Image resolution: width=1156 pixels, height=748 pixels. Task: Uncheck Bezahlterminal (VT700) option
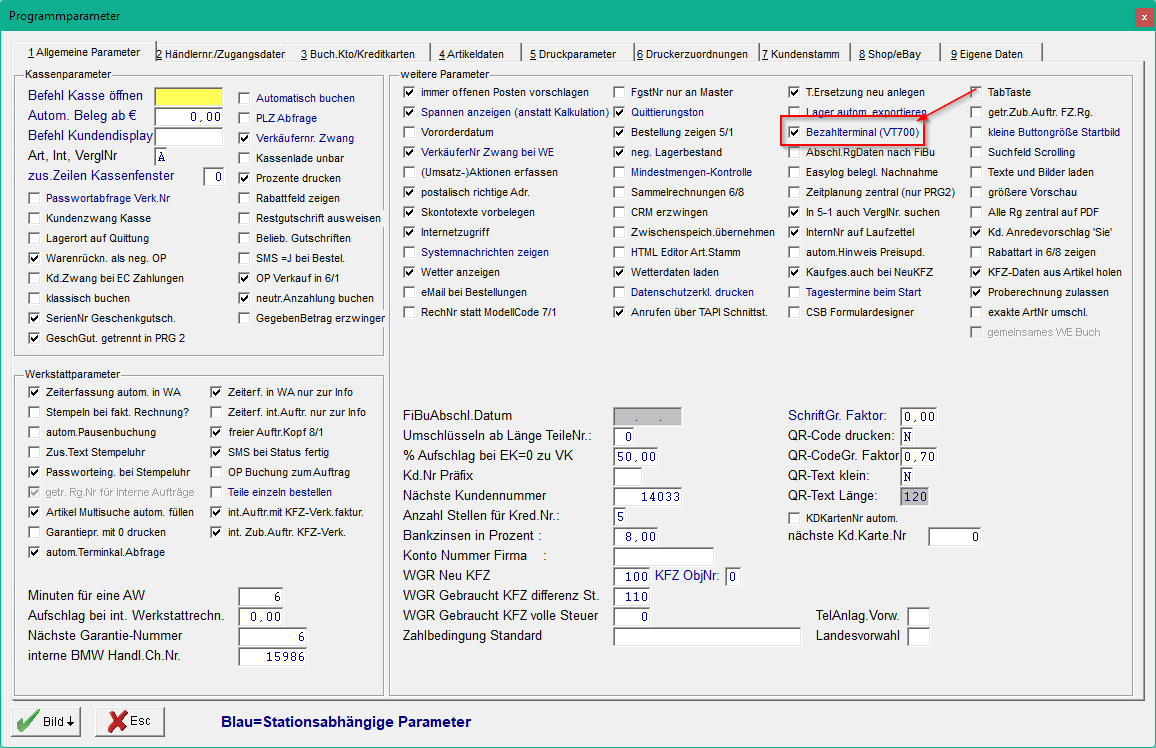pyautogui.click(x=794, y=132)
